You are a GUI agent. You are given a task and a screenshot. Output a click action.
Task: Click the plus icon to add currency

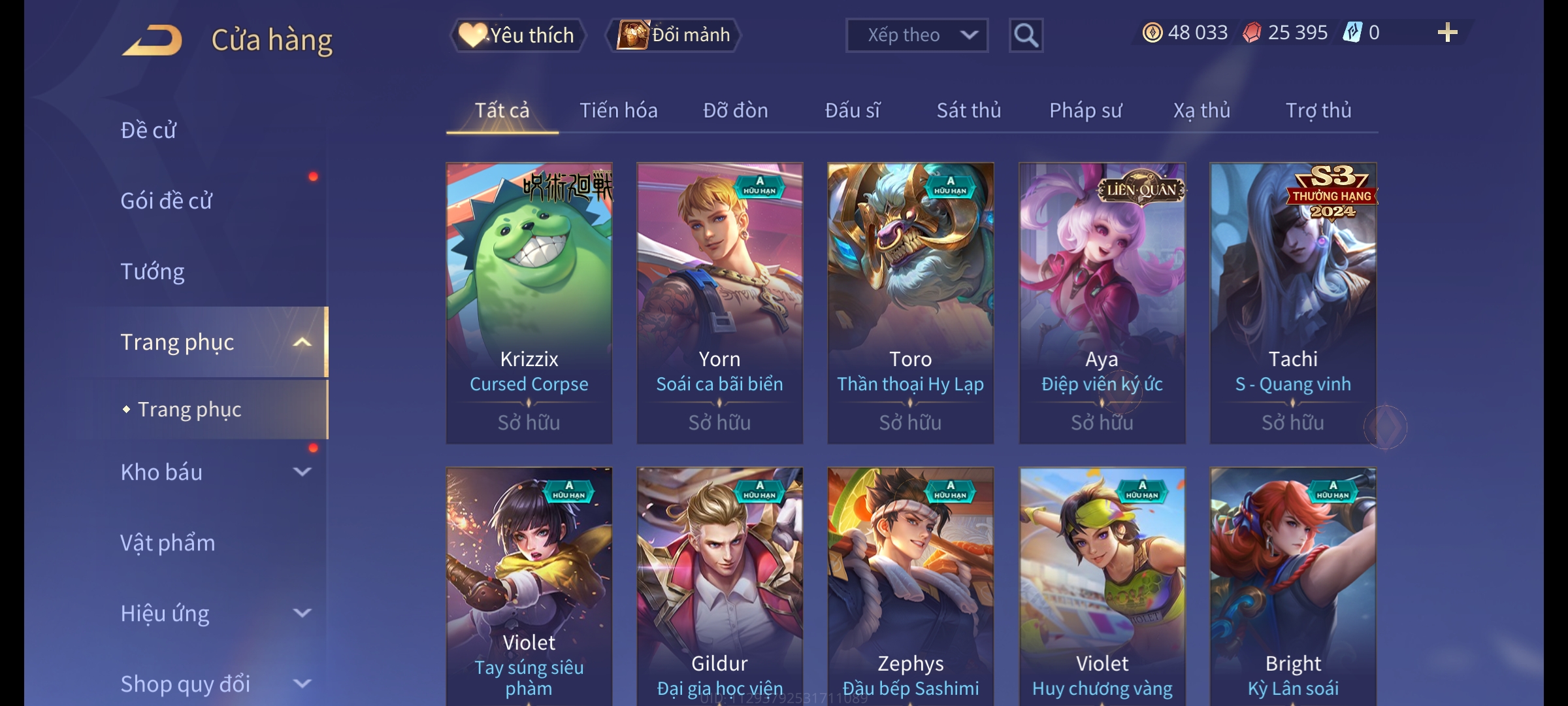(x=1448, y=33)
